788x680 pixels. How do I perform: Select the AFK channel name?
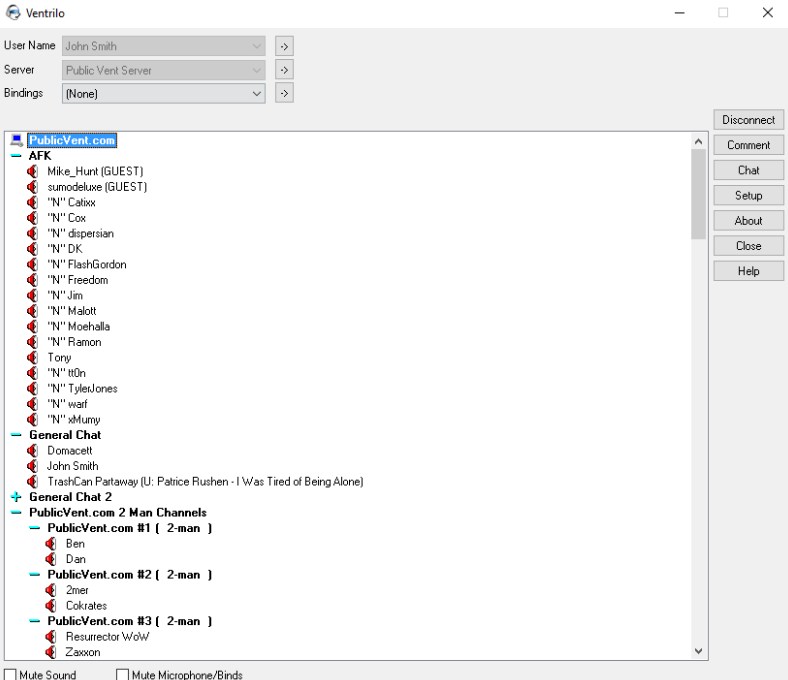(40, 156)
